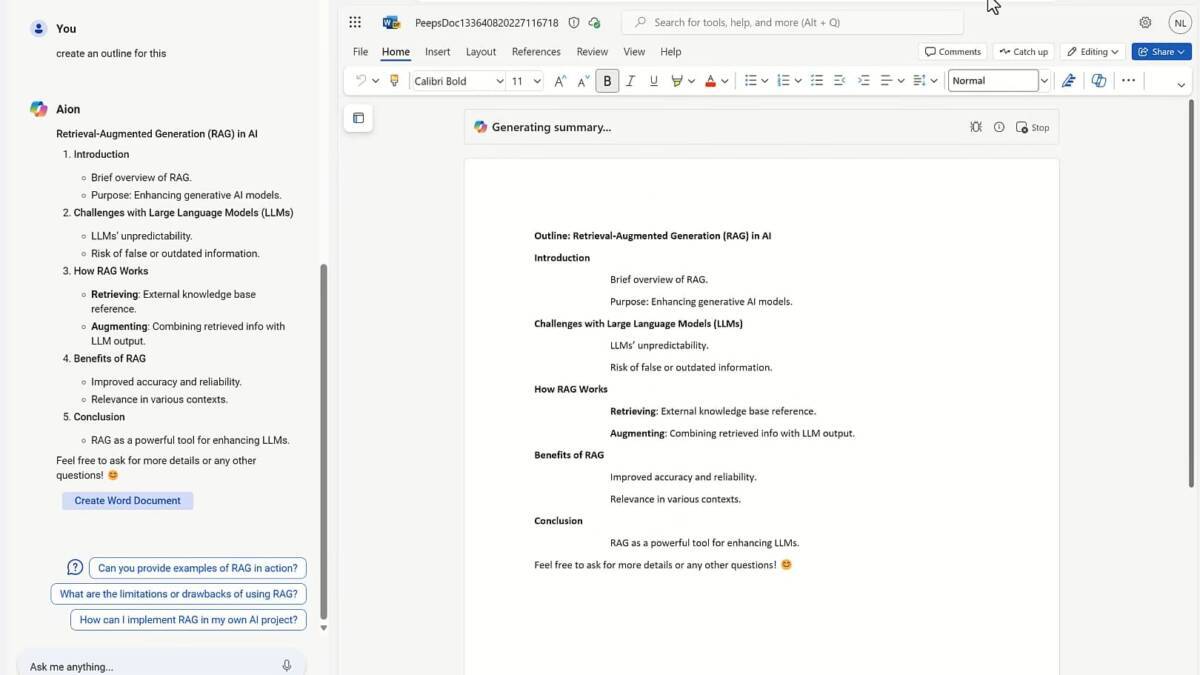This screenshot has width=1200, height=675.
Task: Switch to the Review tab
Action: [592, 52]
